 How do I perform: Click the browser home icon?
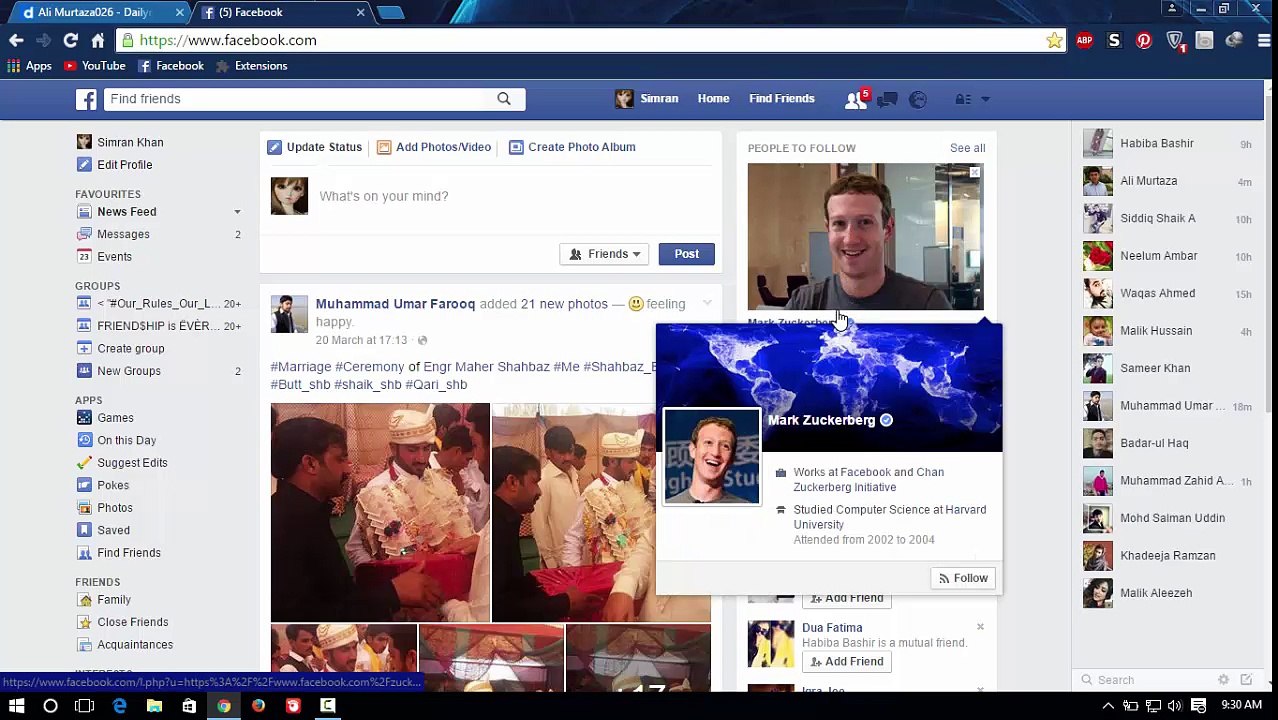(x=97, y=40)
